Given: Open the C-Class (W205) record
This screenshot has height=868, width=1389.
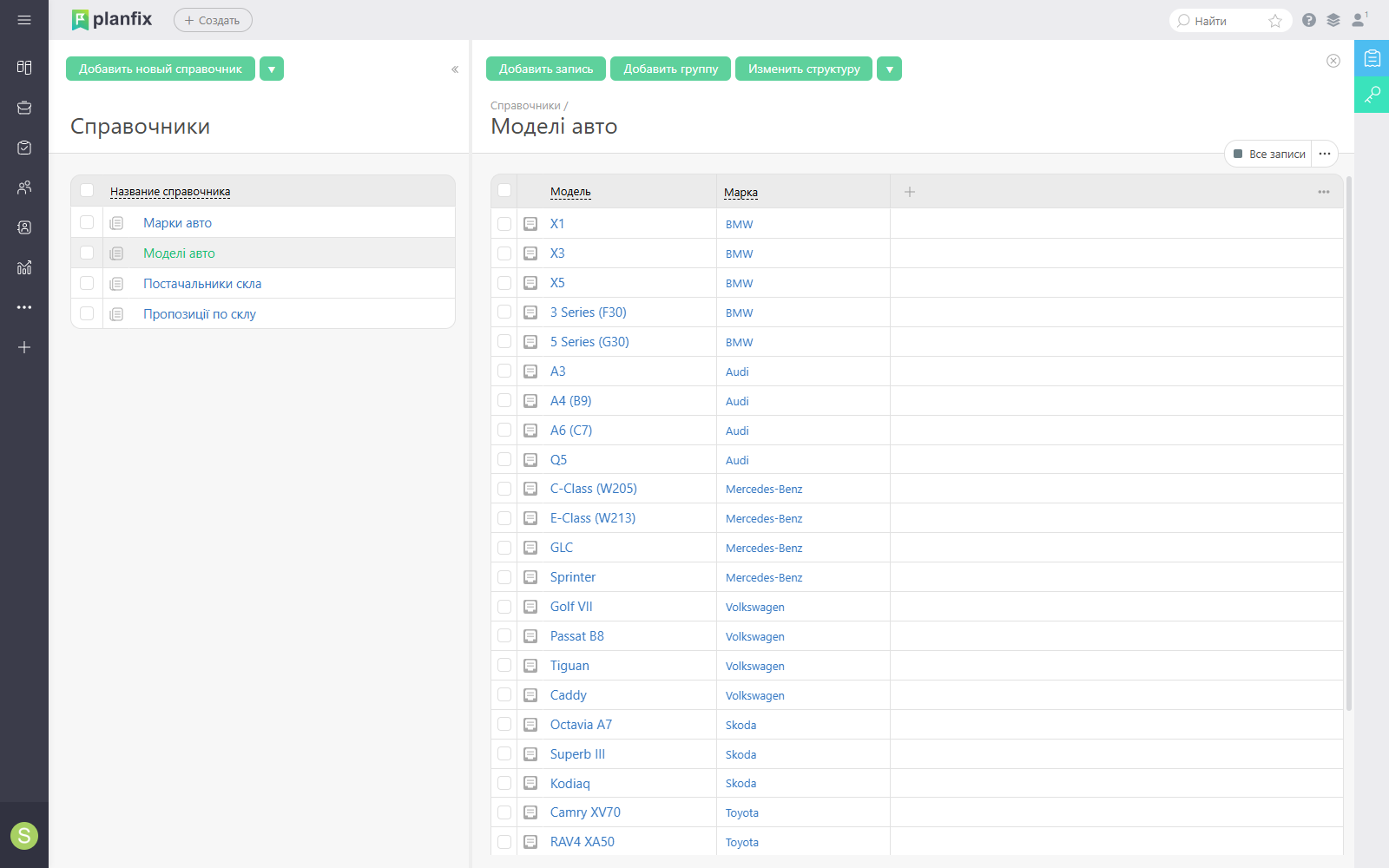Looking at the screenshot, I should click(594, 489).
